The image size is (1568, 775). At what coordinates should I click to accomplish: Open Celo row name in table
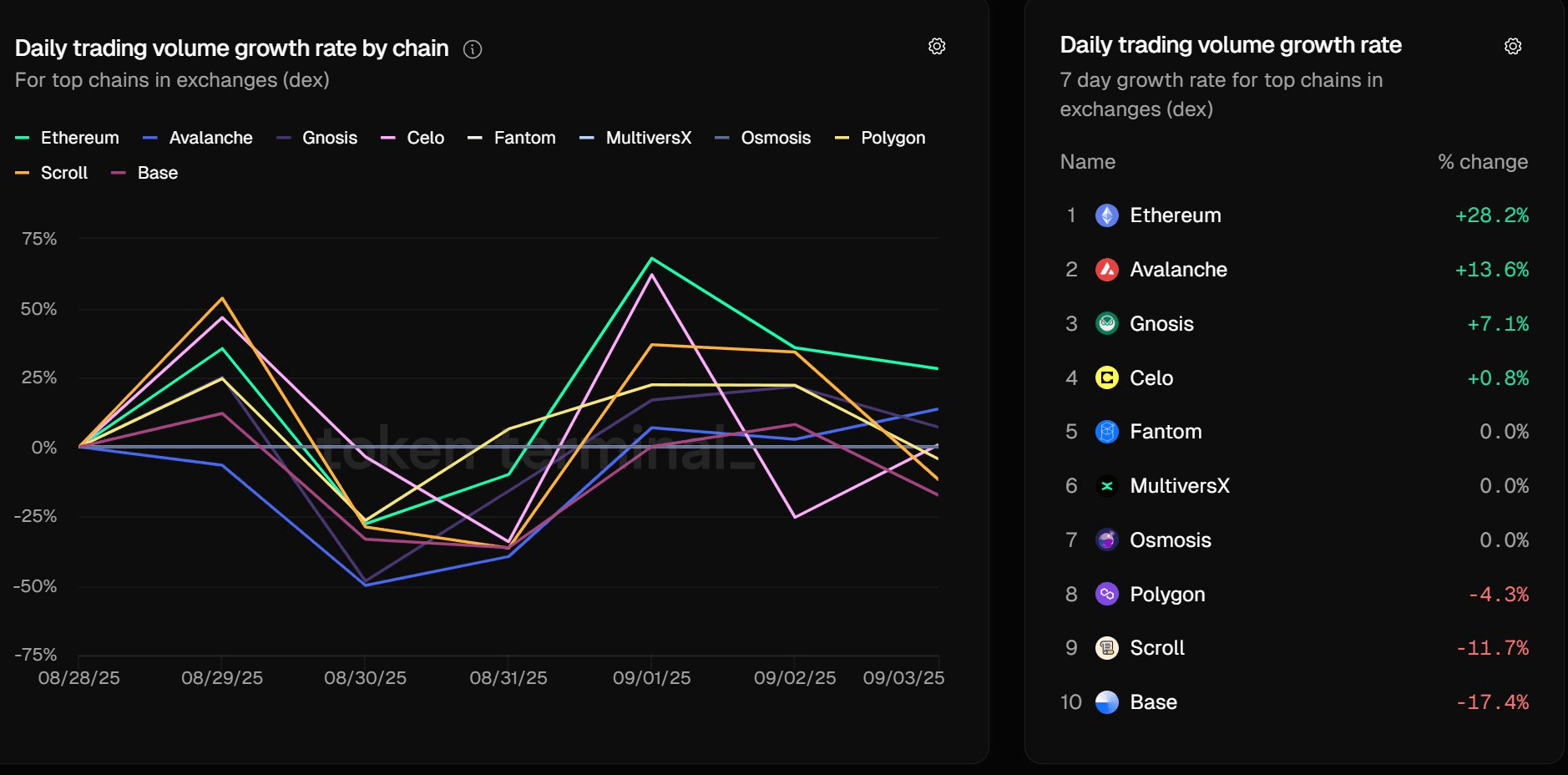tap(1151, 378)
